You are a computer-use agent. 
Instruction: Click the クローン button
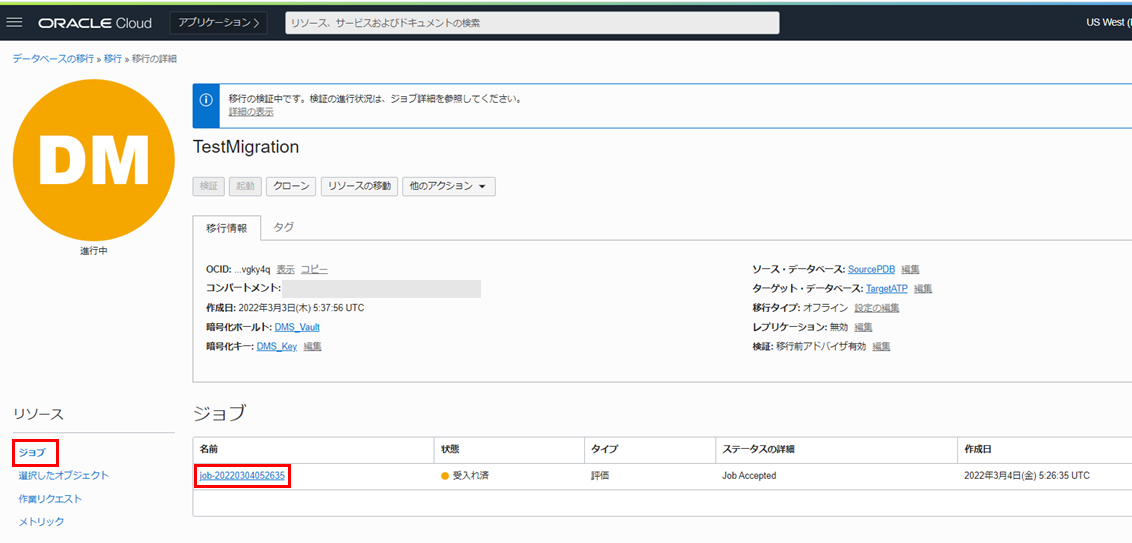click(291, 187)
